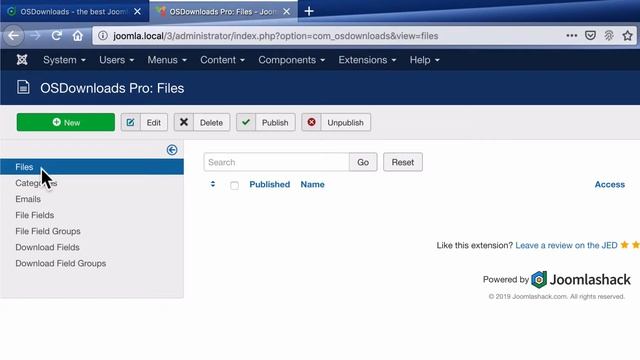The image size is (640, 360).
Task: Click the OSDownloads Pro: Files page title
Action: click(112, 88)
